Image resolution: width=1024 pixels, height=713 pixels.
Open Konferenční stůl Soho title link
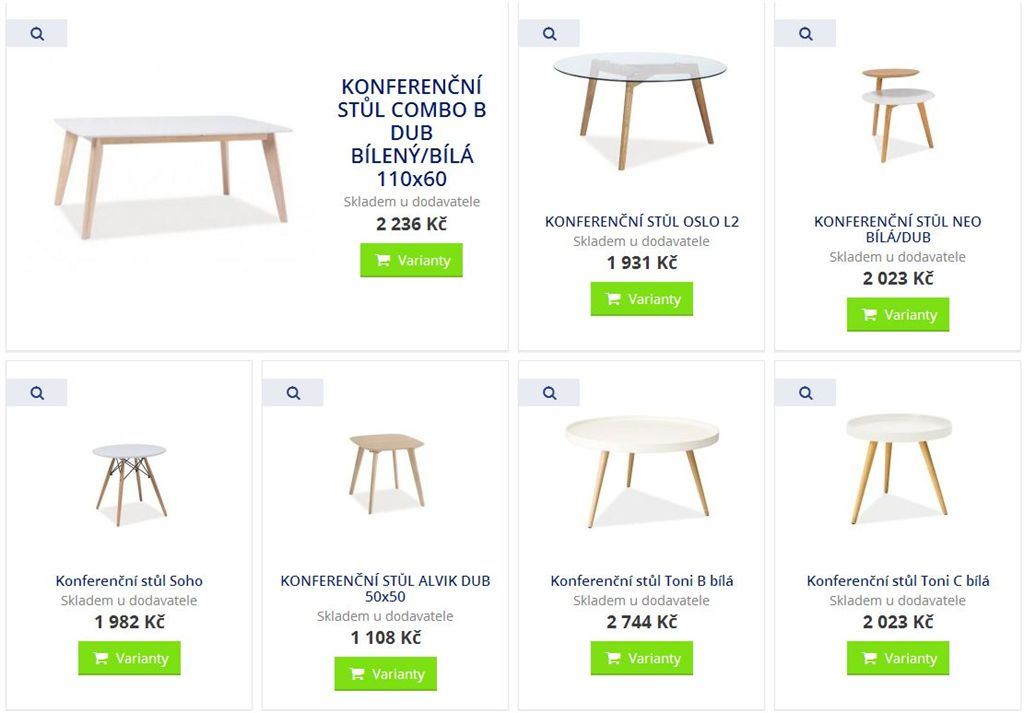tap(129, 580)
